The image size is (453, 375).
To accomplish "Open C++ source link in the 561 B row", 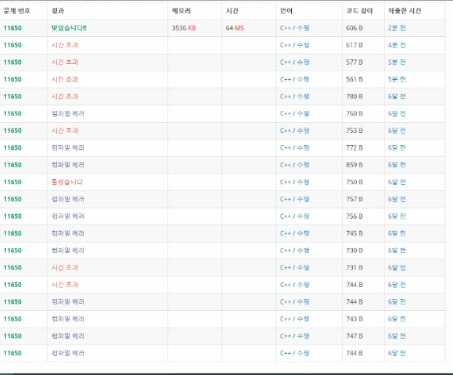I will click(x=286, y=79).
